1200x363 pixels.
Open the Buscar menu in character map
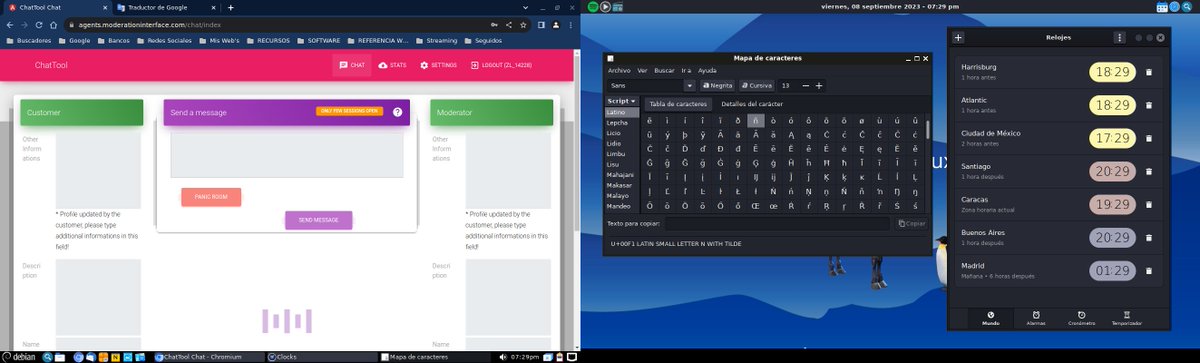click(x=664, y=71)
